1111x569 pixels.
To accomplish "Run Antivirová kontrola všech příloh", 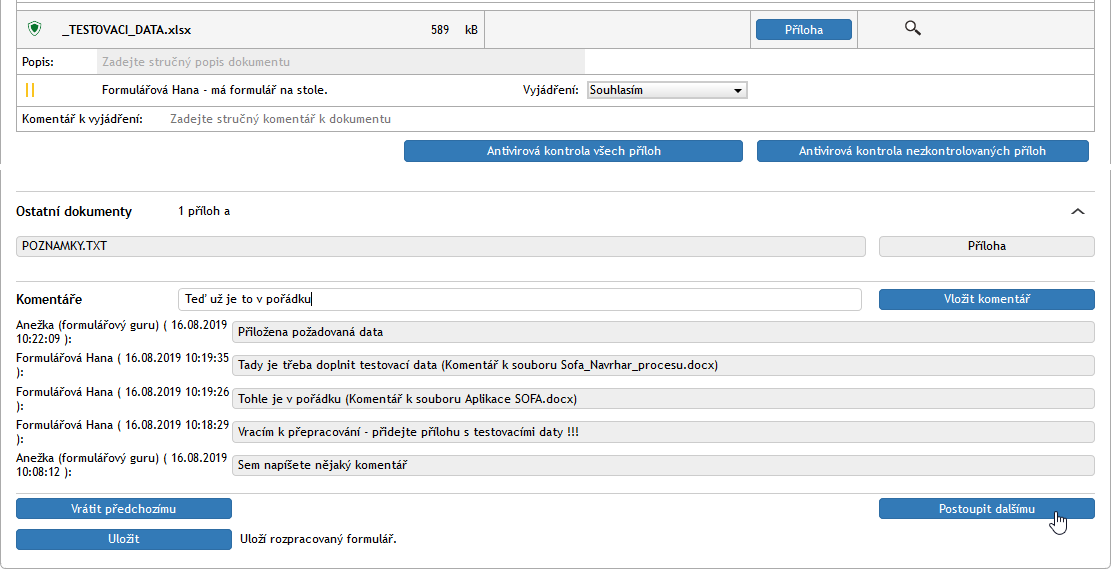I will (573, 151).
